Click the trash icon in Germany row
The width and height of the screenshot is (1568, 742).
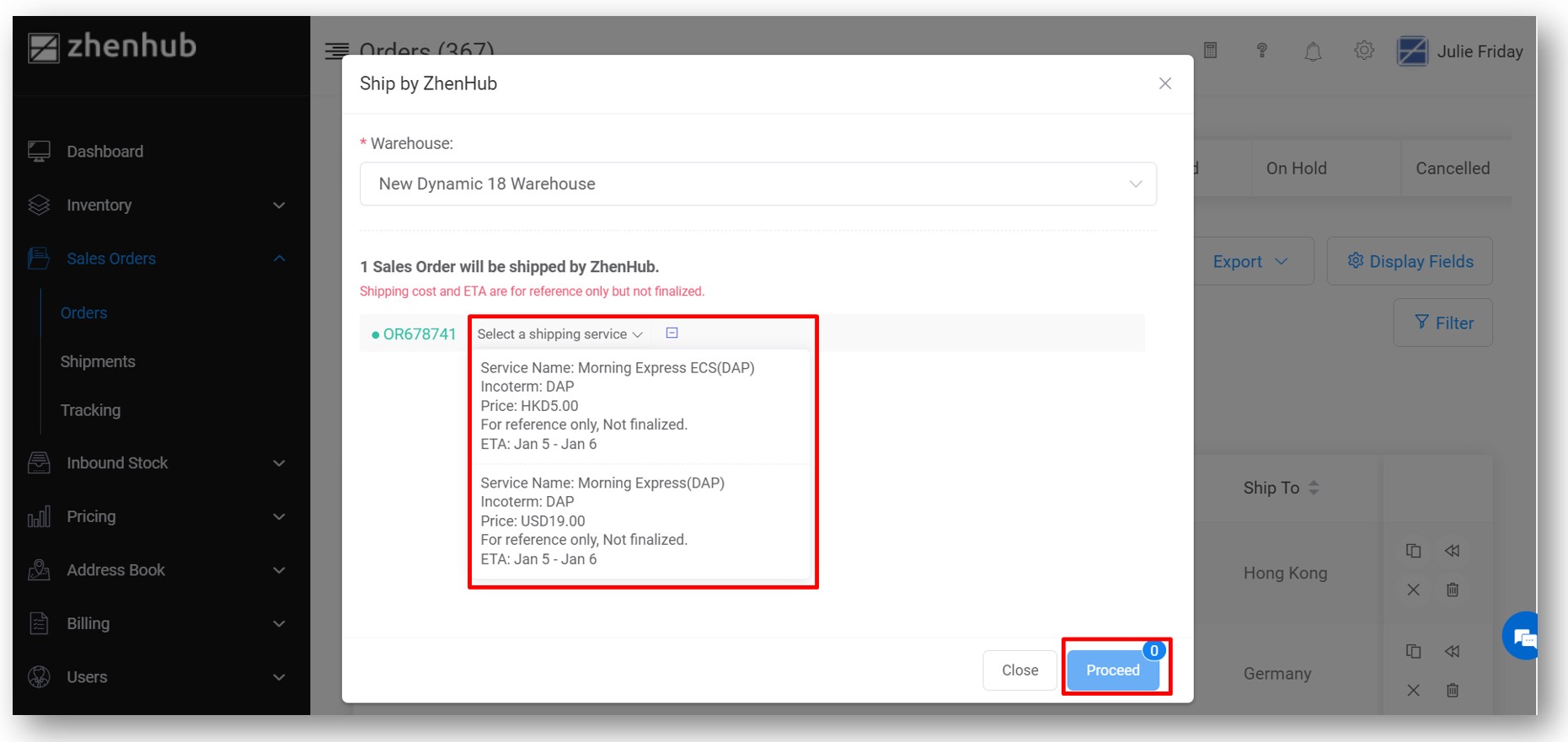click(1453, 691)
